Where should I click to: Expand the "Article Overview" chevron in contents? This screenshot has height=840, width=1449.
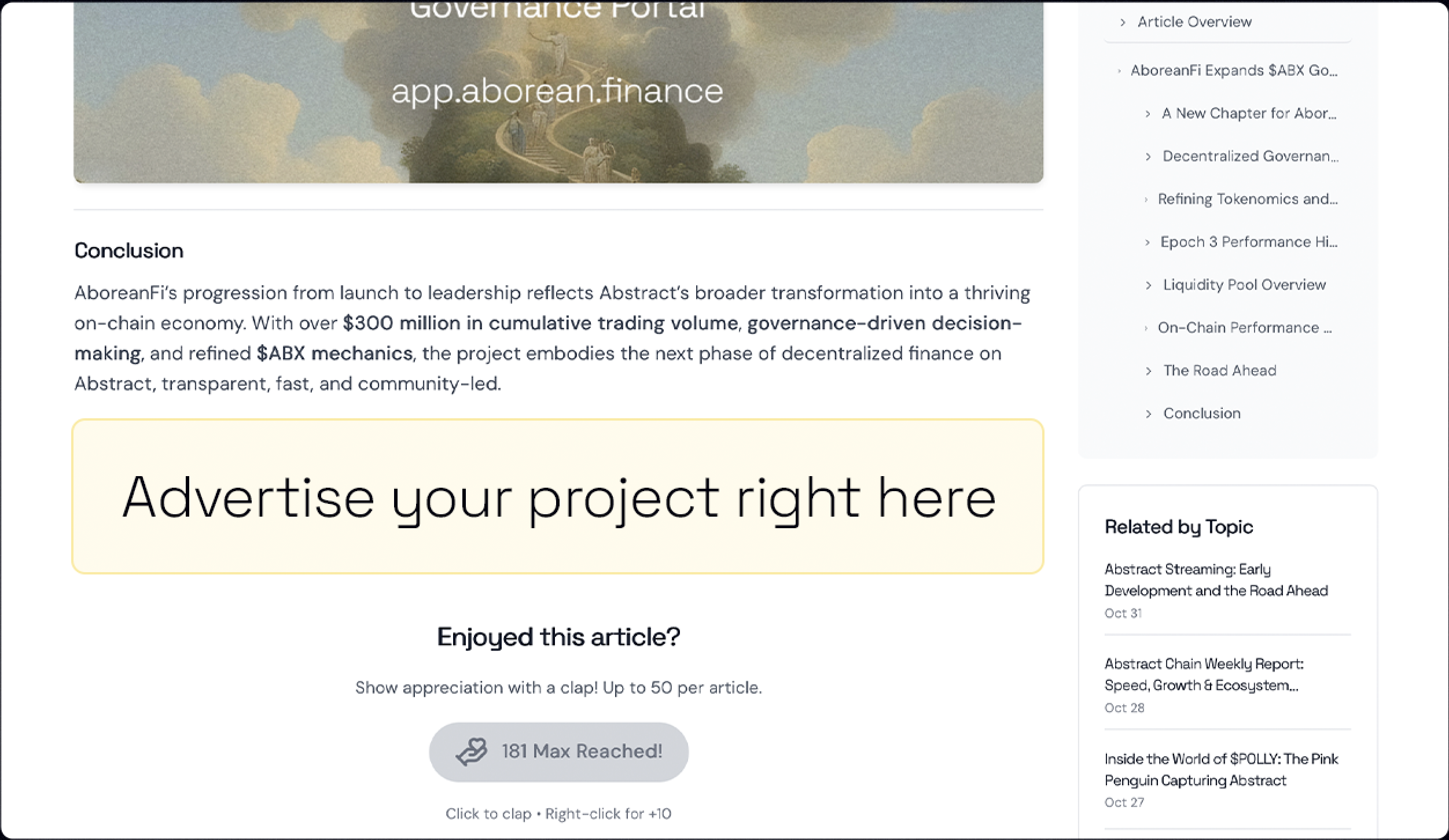pos(1121,21)
